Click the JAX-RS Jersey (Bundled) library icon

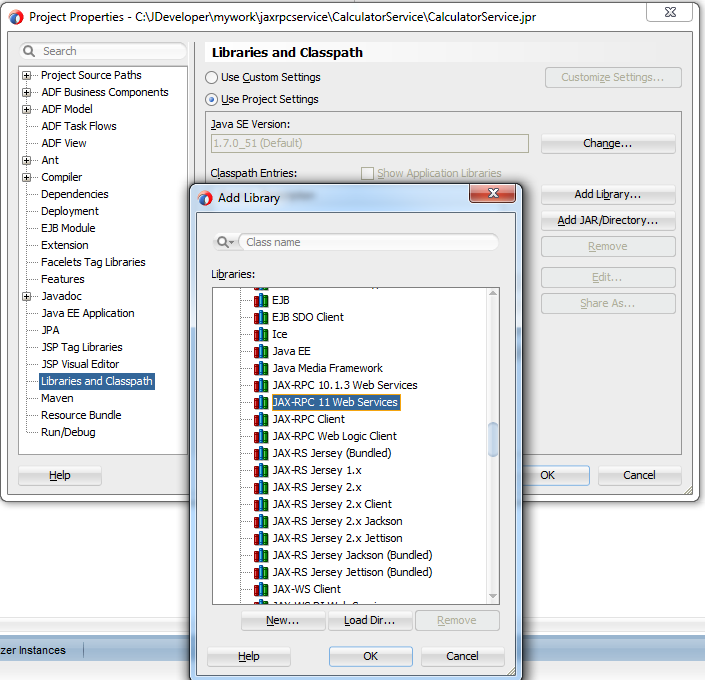261,453
